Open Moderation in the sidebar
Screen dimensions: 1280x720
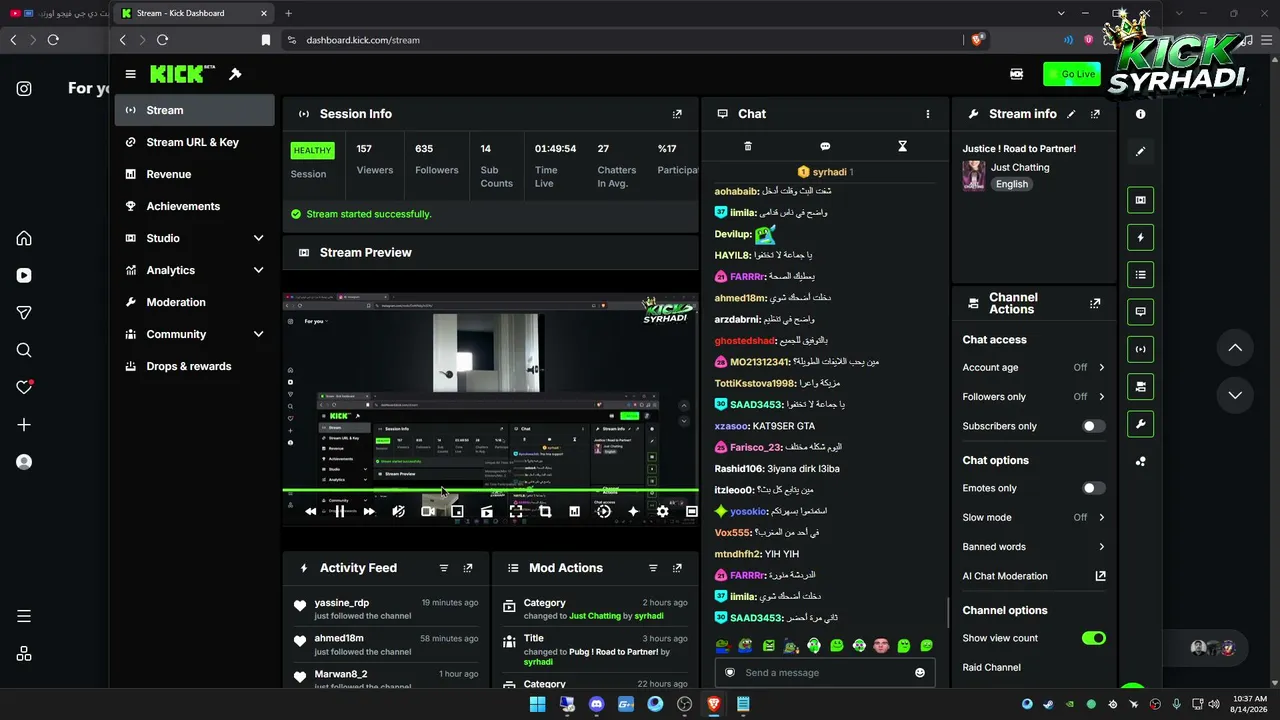195,302
